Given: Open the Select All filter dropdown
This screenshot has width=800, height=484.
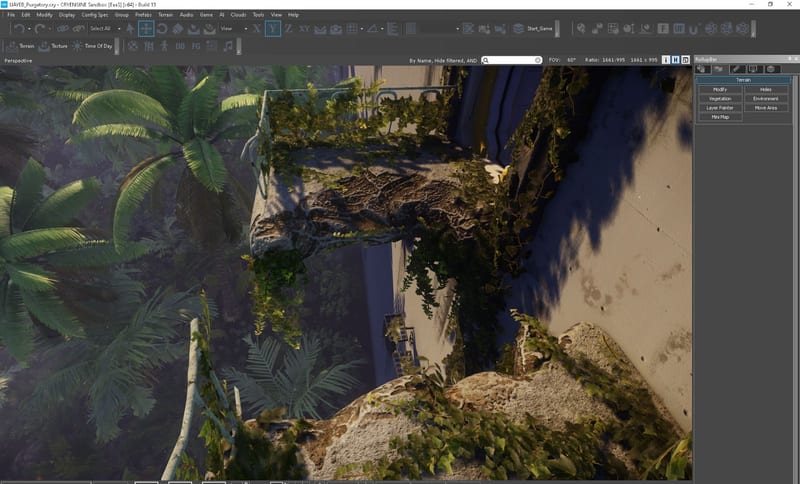Looking at the screenshot, I should 106,29.
